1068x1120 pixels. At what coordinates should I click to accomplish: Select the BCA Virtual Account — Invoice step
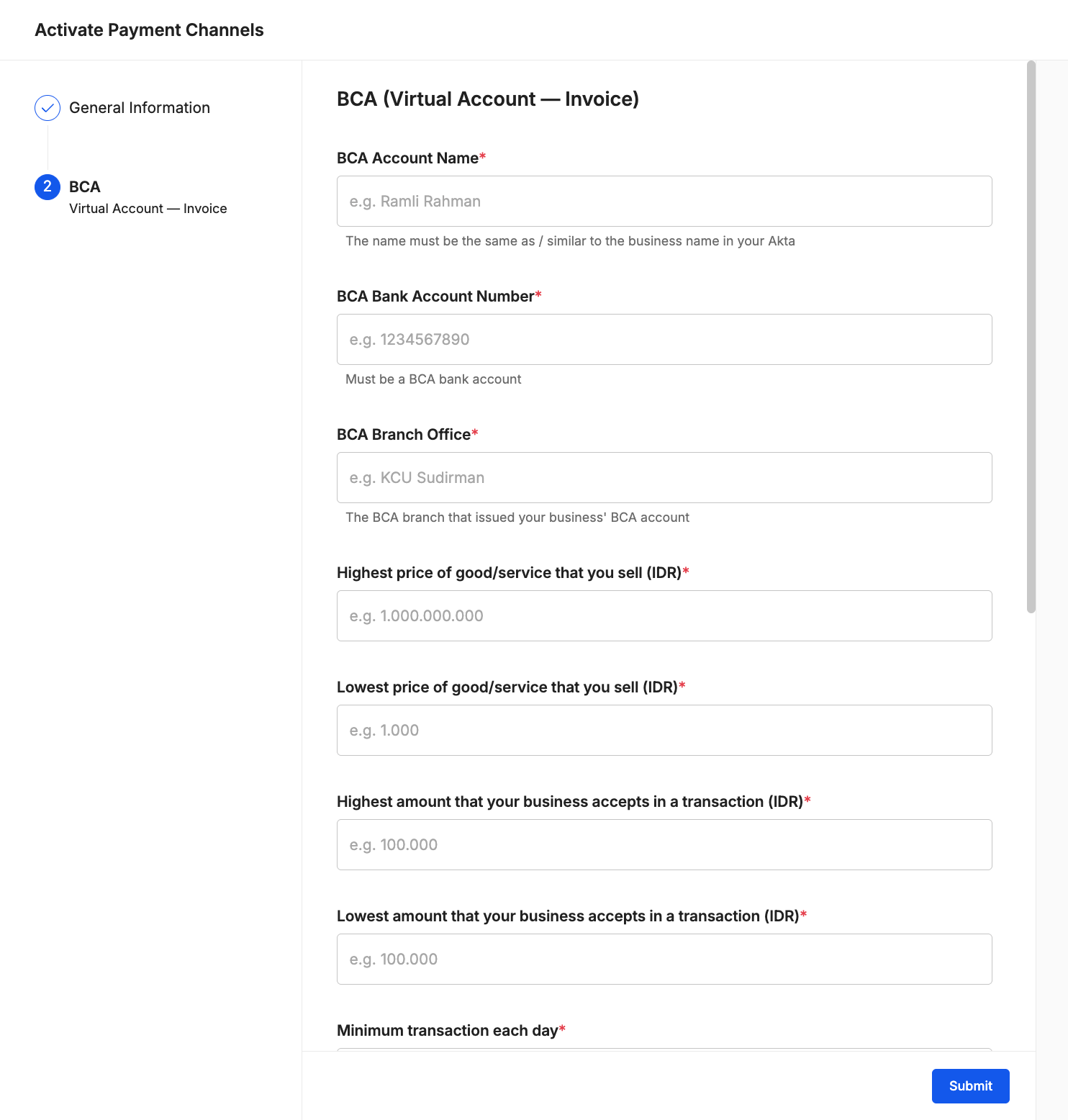click(x=148, y=197)
